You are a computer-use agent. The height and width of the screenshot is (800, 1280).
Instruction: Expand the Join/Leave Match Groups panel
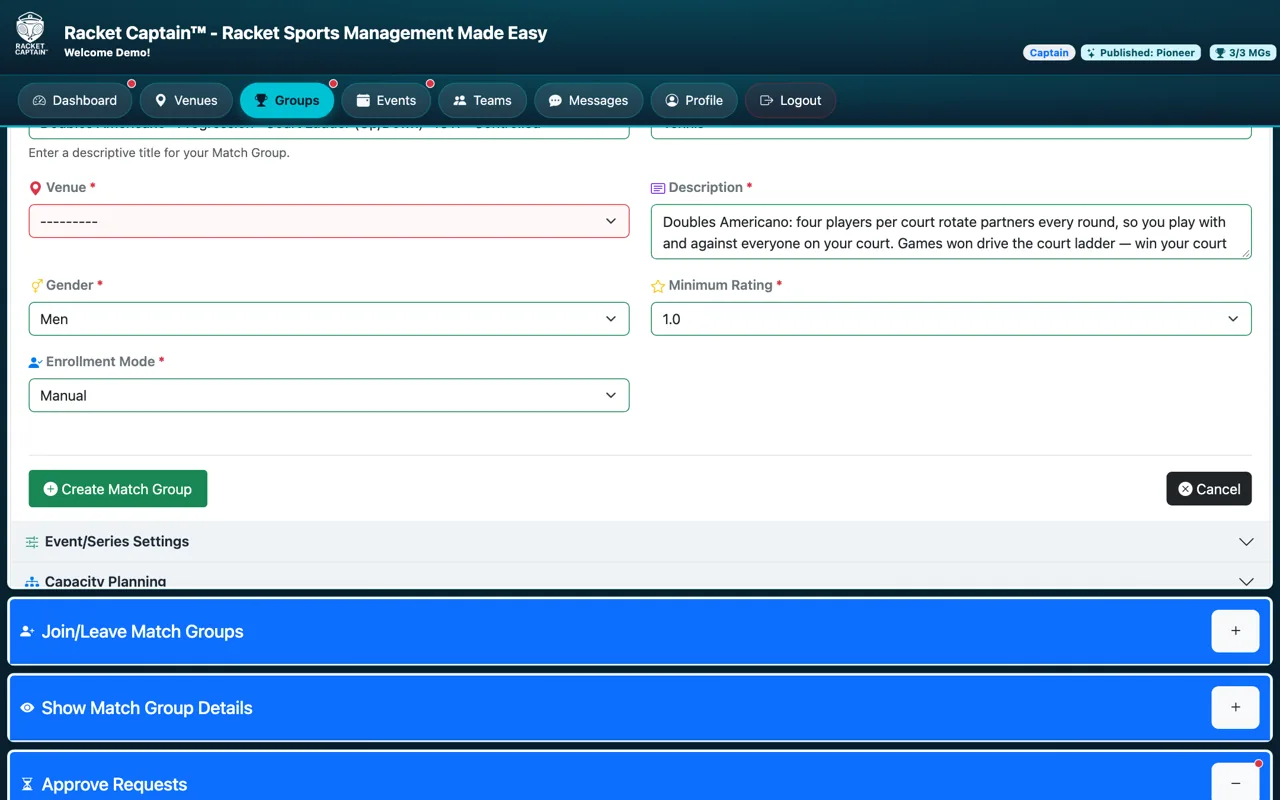pyautogui.click(x=1235, y=631)
